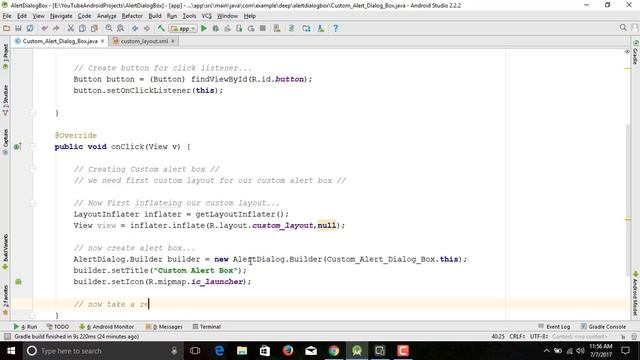The width and height of the screenshot is (640, 360).
Task: Click the Make Project hammer icon
Action: point(161,28)
